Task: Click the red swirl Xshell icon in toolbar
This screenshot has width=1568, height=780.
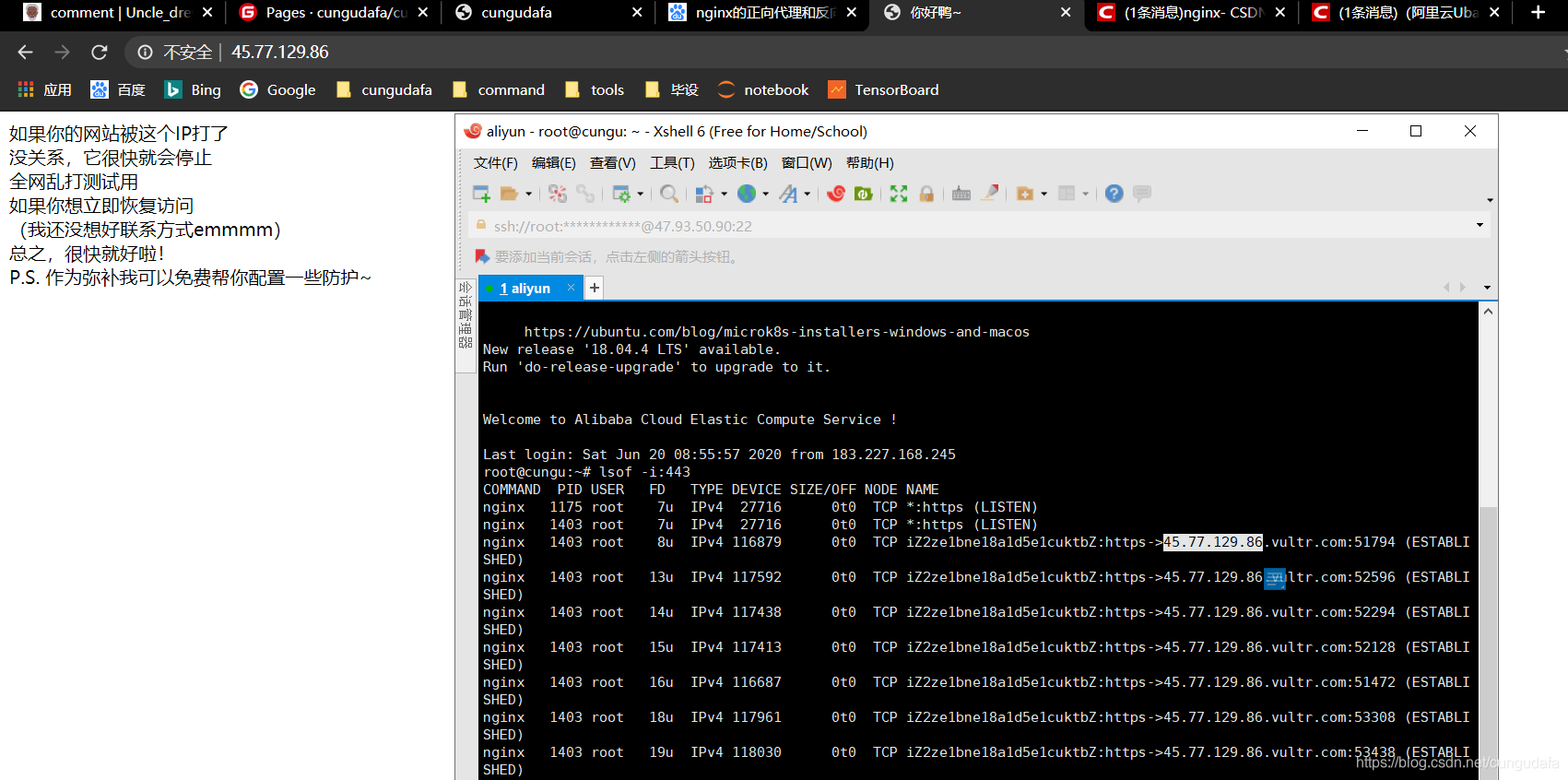Action: coord(836,194)
